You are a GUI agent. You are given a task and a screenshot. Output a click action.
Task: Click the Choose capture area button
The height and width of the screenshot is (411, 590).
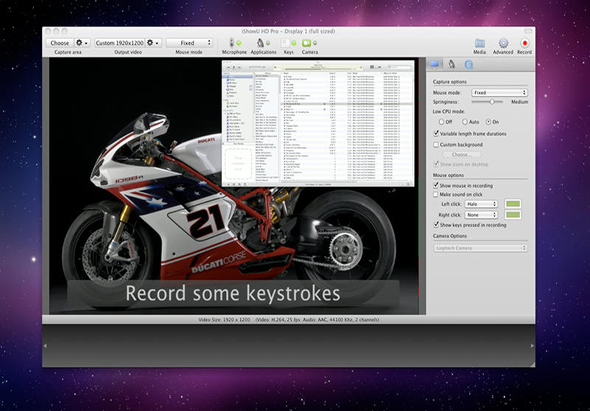click(x=60, y=43)
